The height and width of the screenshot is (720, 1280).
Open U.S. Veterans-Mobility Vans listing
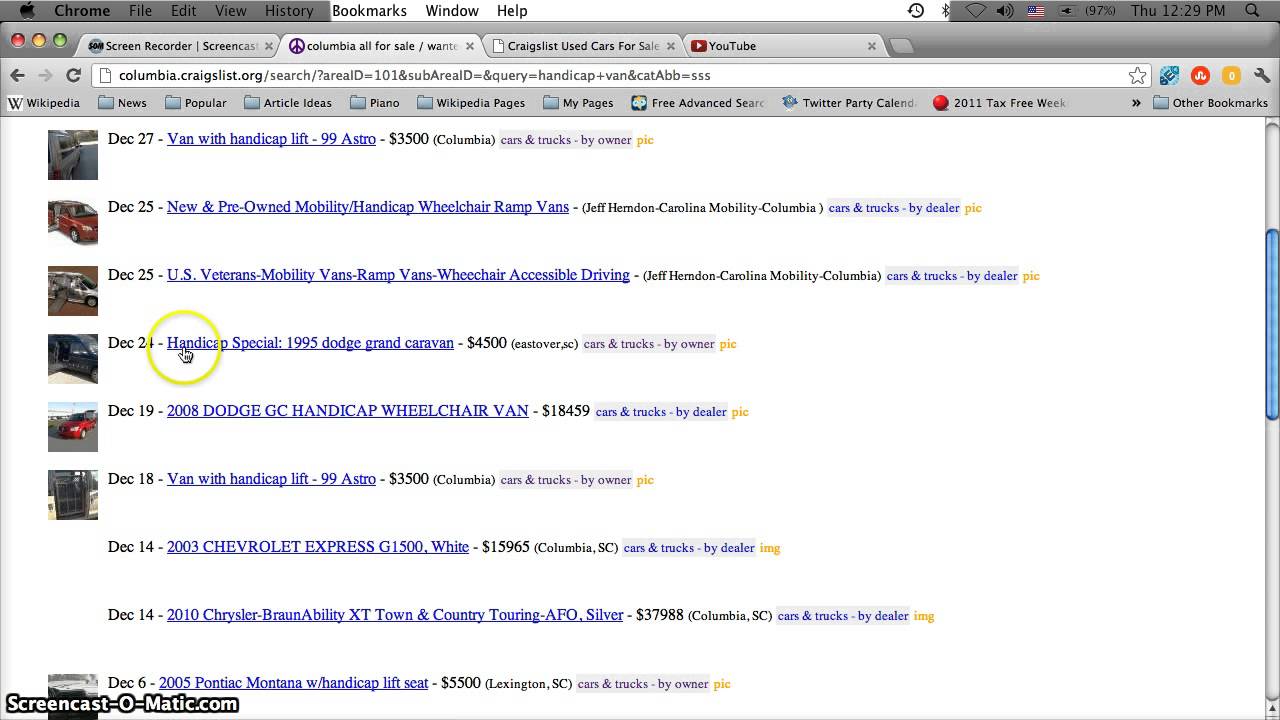(398, 275)
